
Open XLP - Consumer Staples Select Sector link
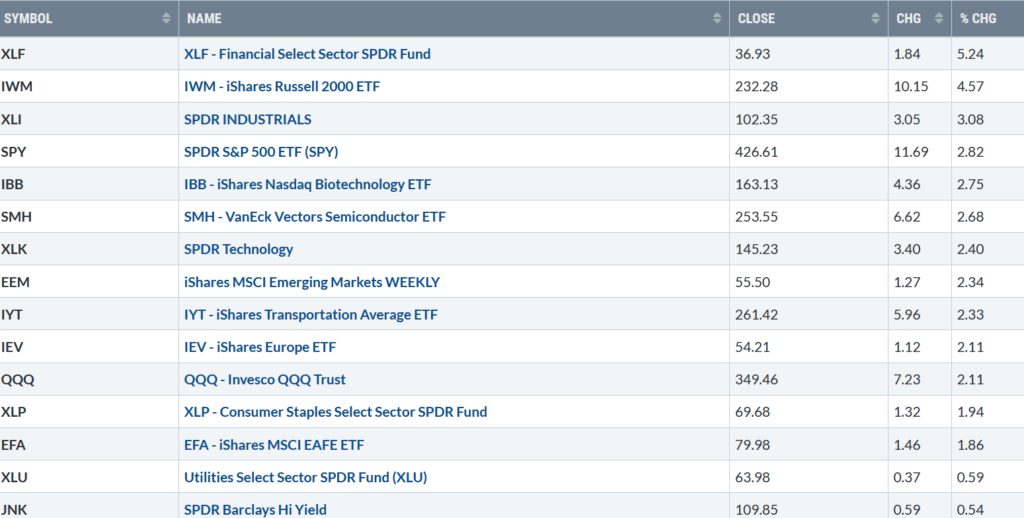[336, 412]
